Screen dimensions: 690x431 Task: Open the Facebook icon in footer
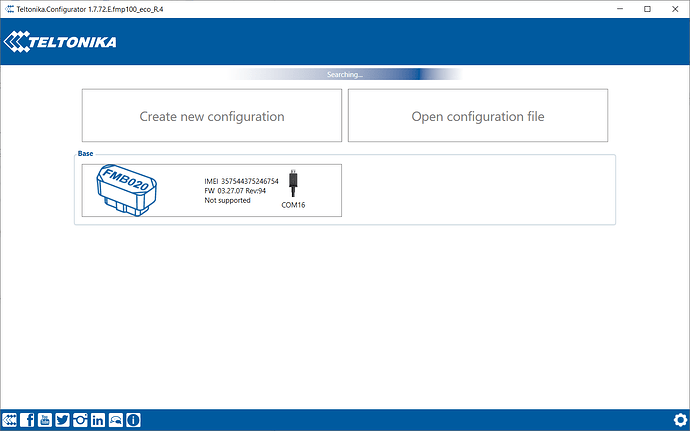(27, 420)
